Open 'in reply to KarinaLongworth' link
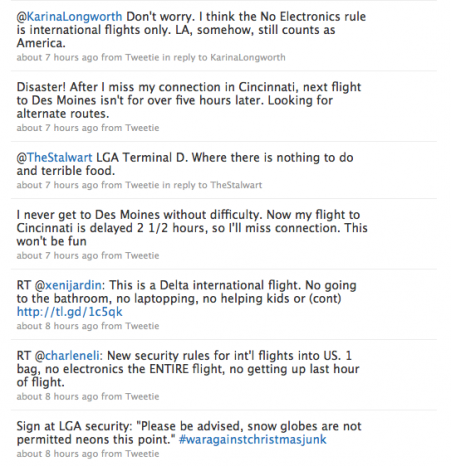The image size is (451, 466). click(224, 57)
